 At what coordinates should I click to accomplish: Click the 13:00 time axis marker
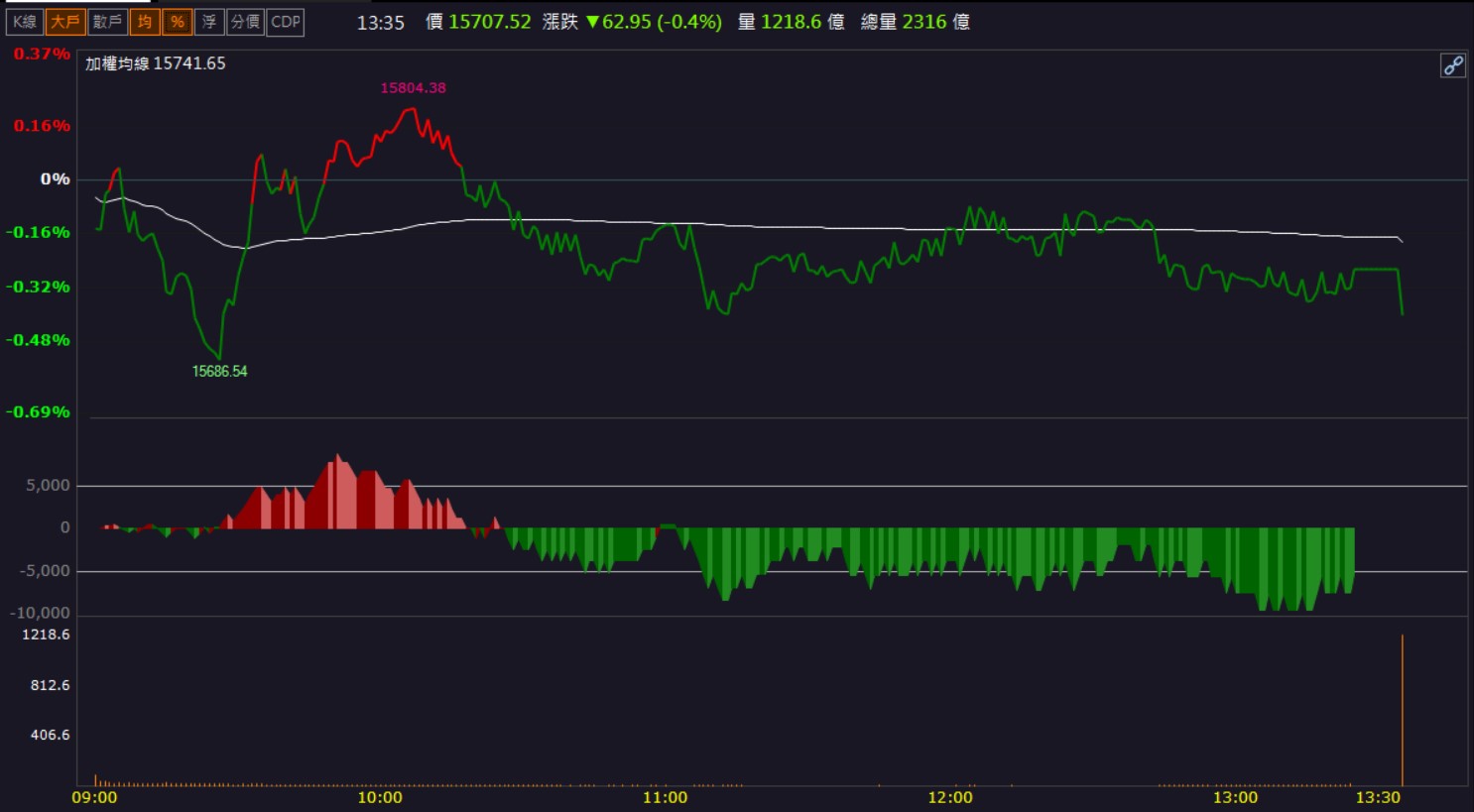pyautogui.click(x=1235, y=797)
